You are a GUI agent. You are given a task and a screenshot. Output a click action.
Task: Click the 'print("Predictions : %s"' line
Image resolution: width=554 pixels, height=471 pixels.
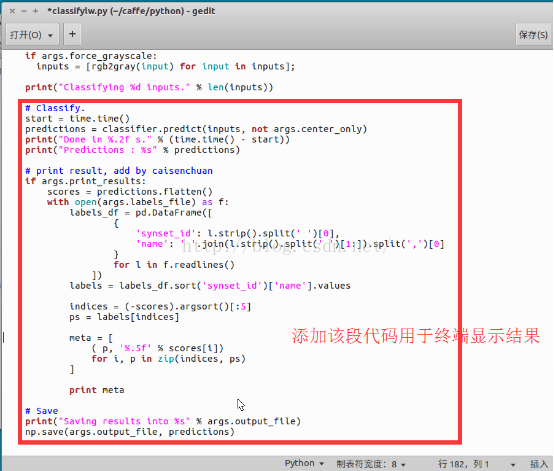(132, 150)
